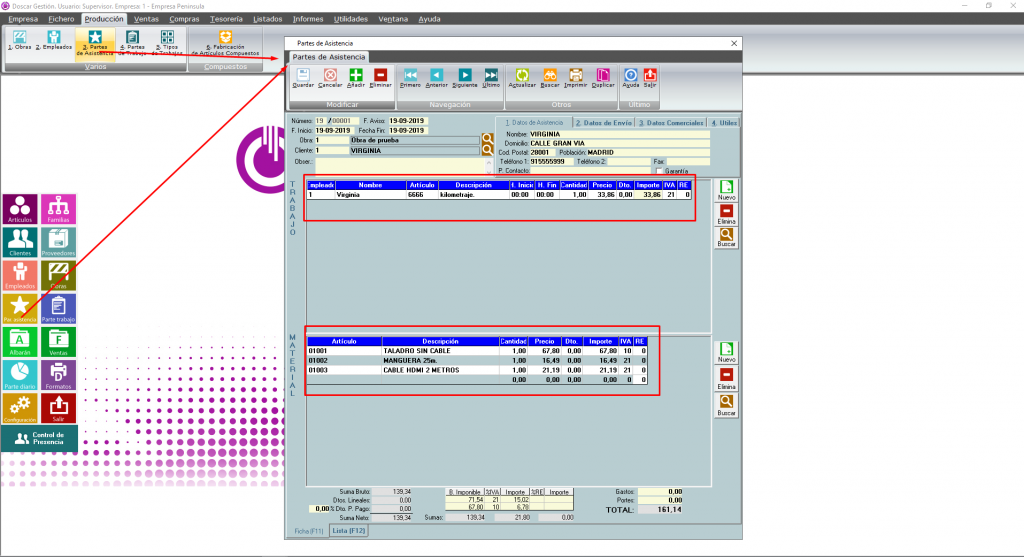Open Tipos de Trabajos ribbon icon
Viewport: 1024px width, 557px height.
pyautogui.click(x=167, y=43)
